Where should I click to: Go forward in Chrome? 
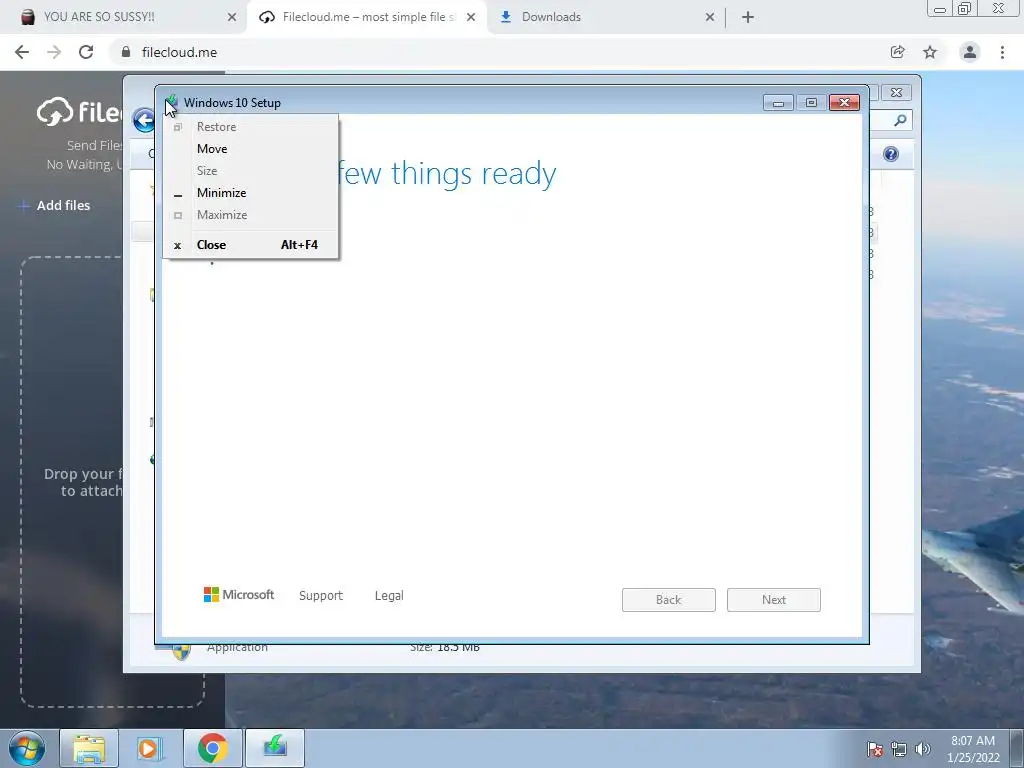(54, 52)
